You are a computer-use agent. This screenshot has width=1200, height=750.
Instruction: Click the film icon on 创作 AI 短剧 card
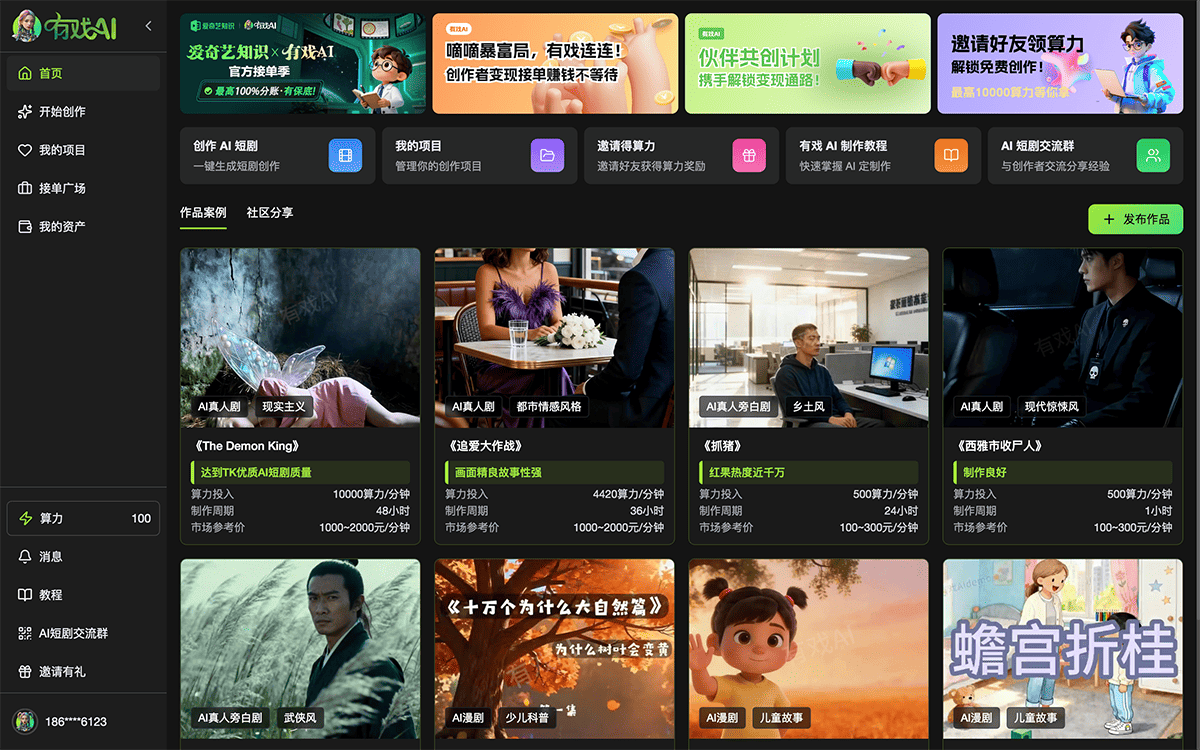345,155
